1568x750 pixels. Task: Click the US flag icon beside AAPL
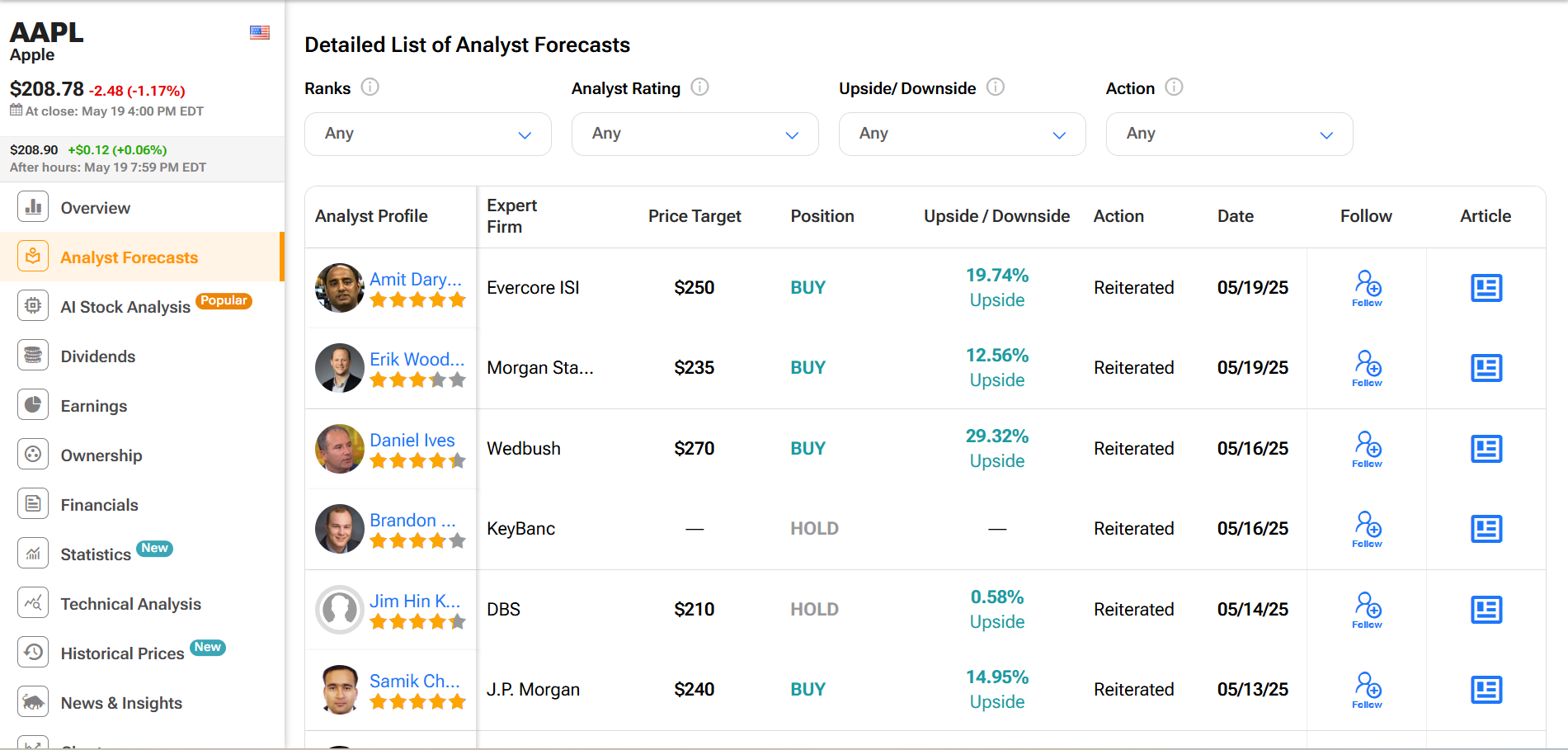point(260,32)
